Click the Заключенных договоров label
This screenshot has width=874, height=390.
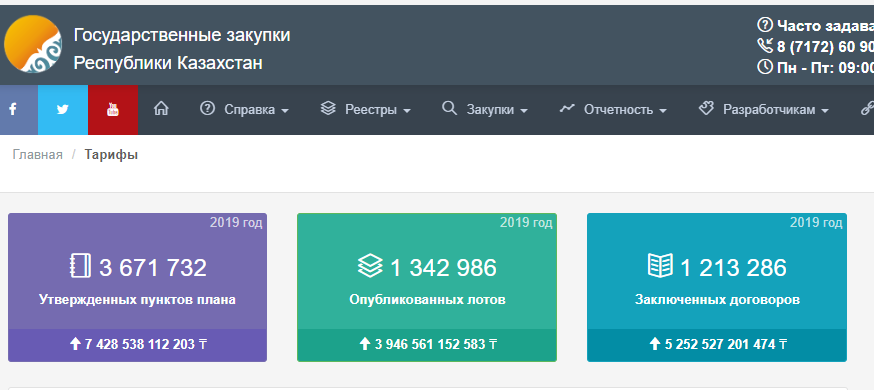[x=717, y=300]
